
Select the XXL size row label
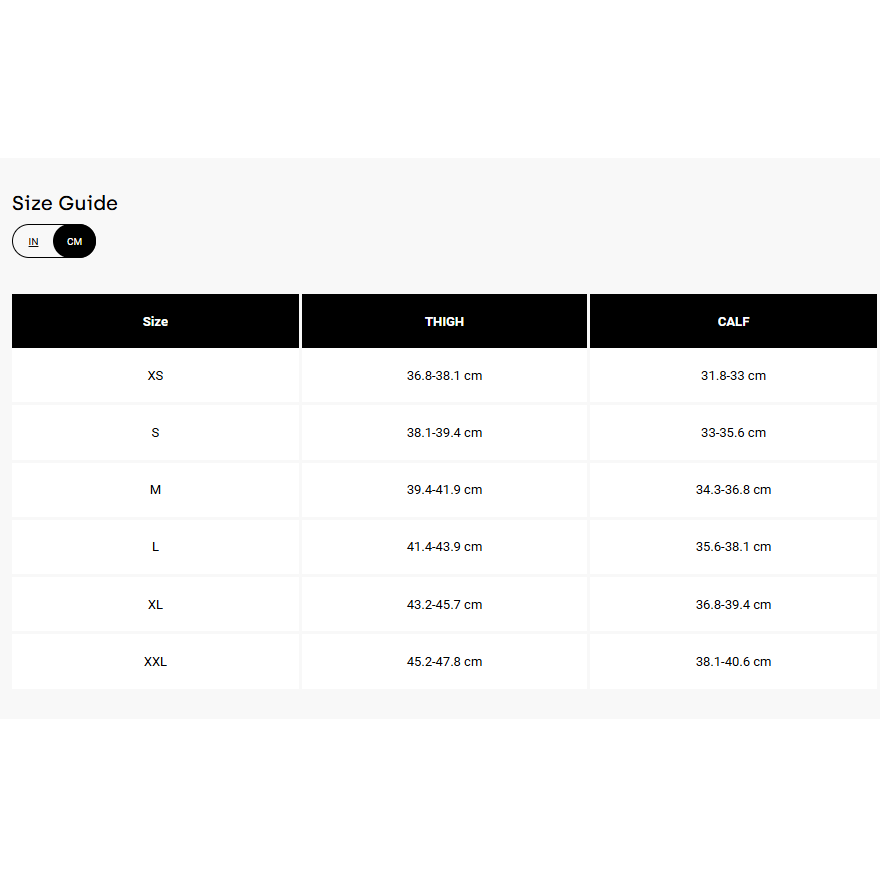155,662
